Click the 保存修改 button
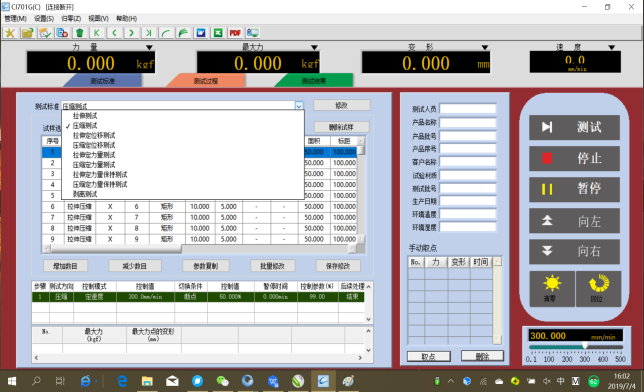 338,266
